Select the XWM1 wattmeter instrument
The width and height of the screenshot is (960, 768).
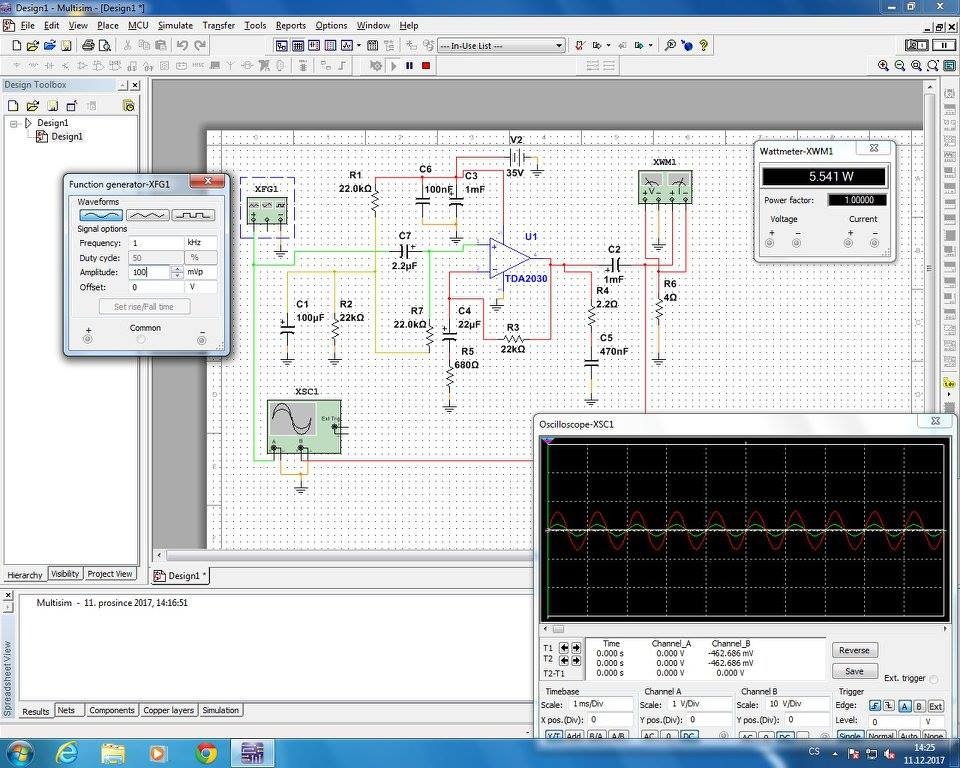(x=665, y=187)
